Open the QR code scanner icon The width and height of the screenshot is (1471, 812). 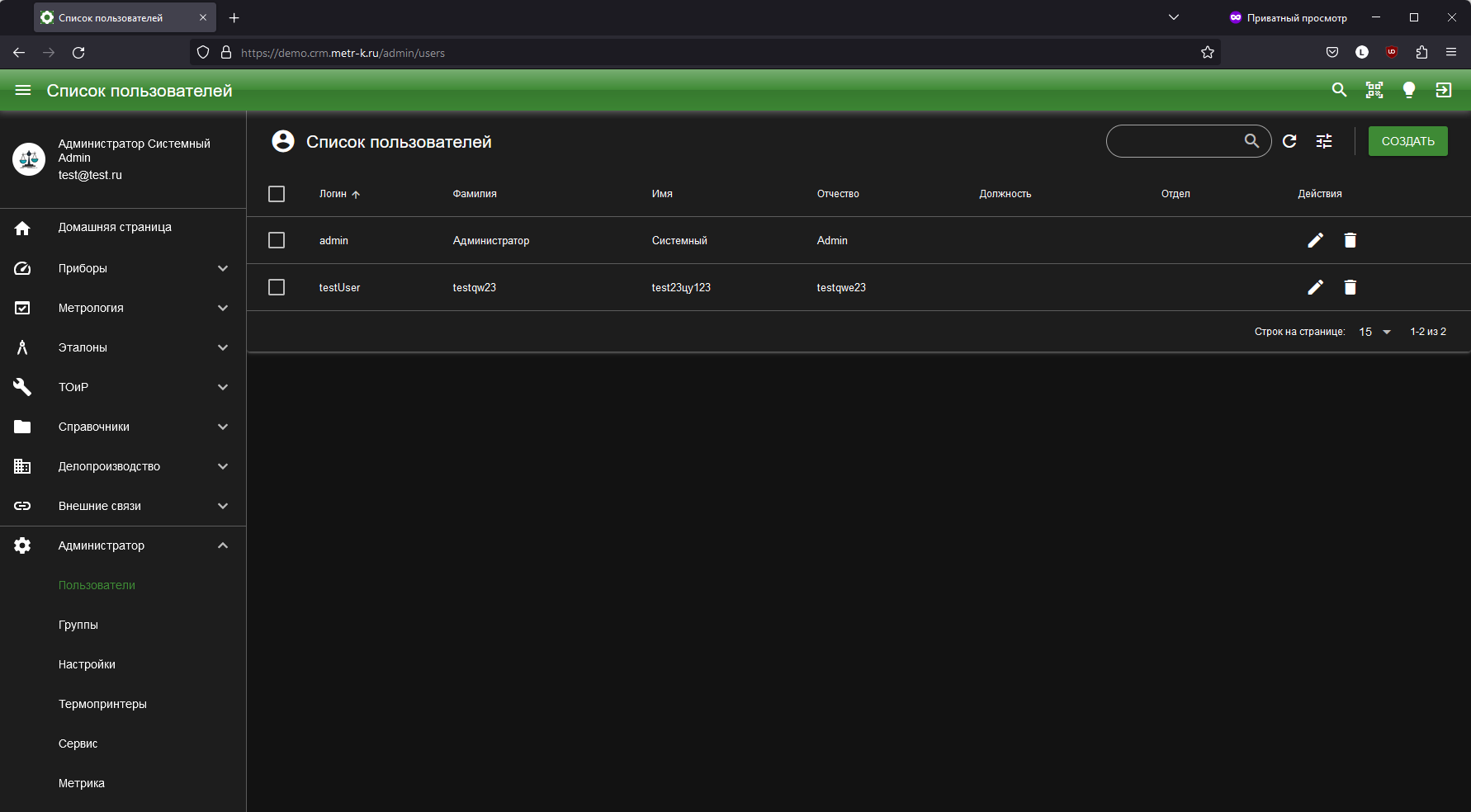pos(1374,90)
